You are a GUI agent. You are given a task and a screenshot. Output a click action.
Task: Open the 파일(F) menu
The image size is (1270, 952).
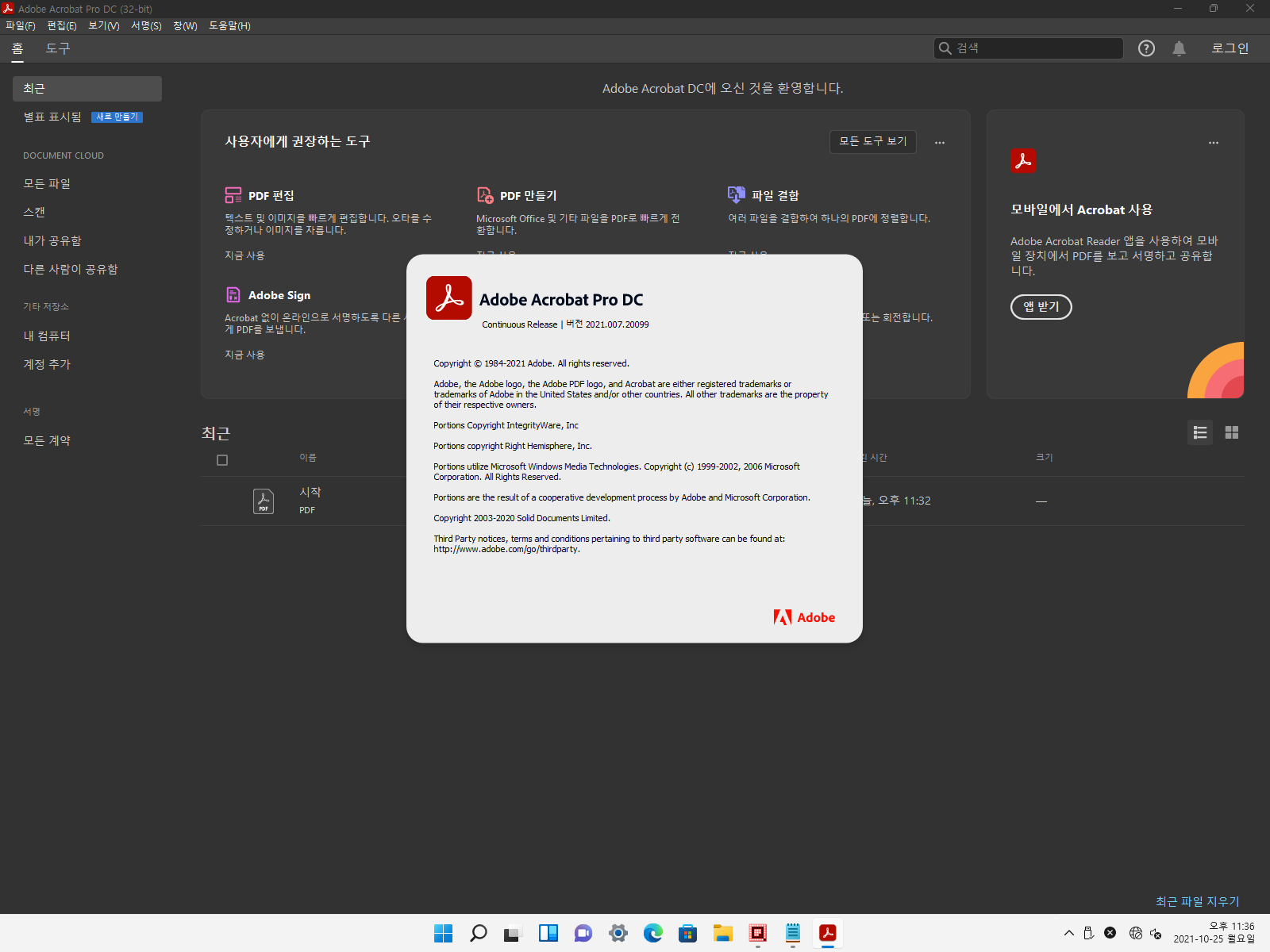pyautogui.click(x=21, y=26)
